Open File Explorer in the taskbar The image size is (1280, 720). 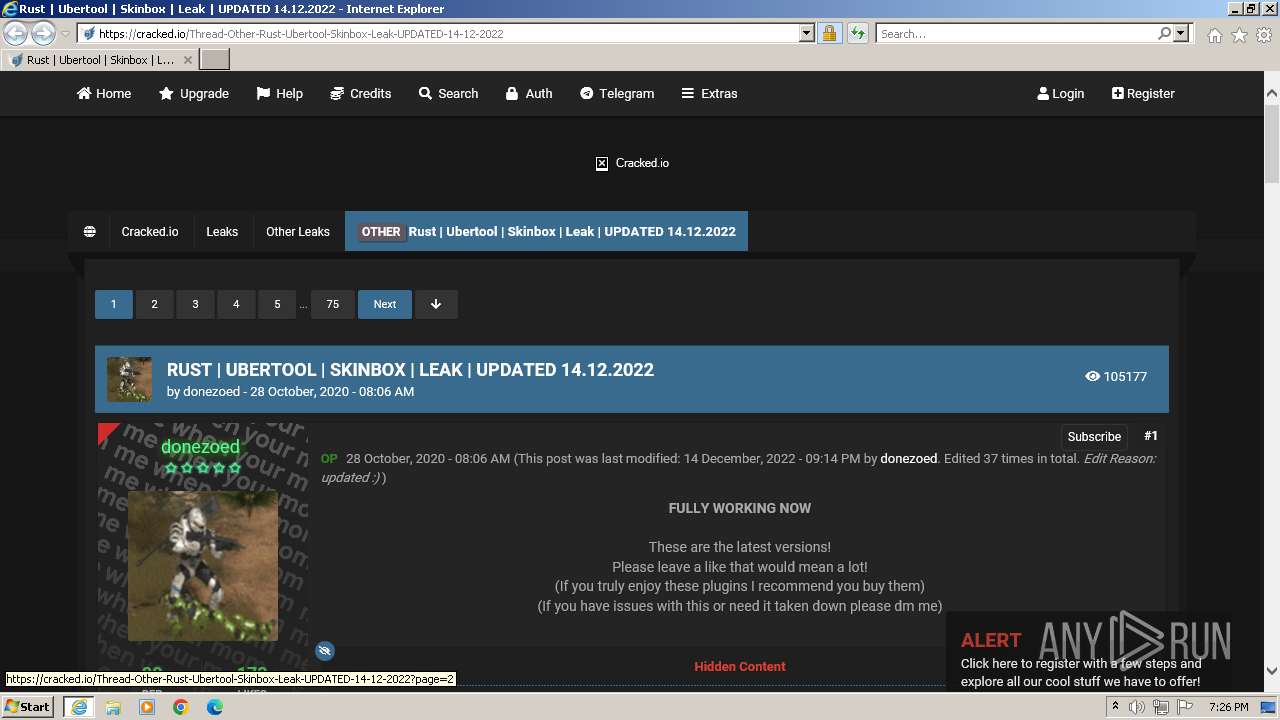pos(113,707)
